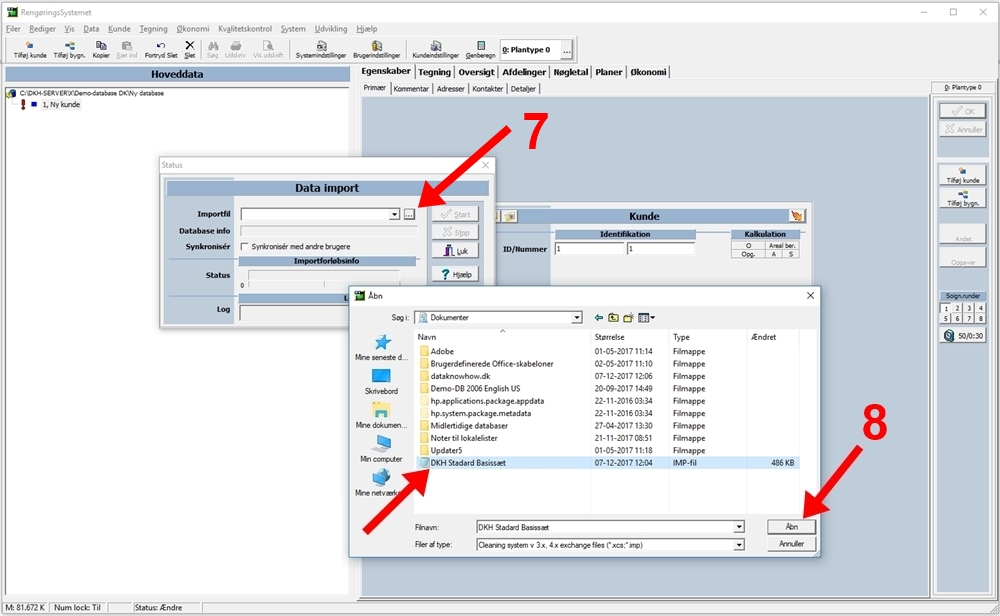Select the Updater5 folder
The width and height of the screenshot is (1000, 616).
click(441, 450)
